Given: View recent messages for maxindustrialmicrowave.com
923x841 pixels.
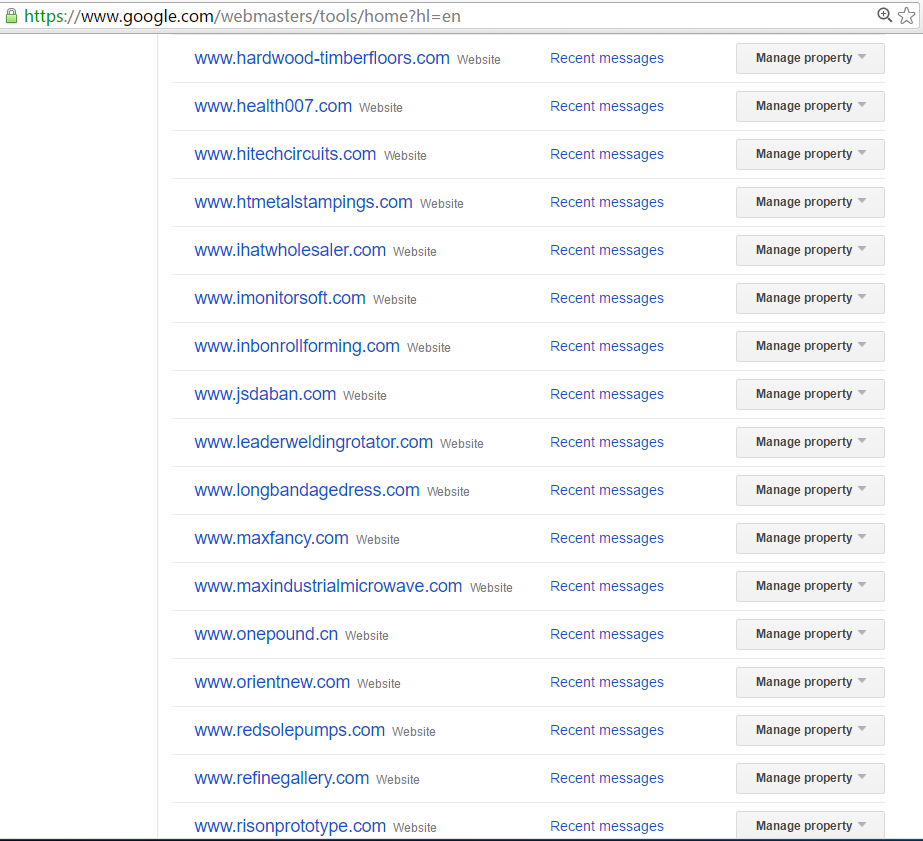Looking at the screenshot, I should tap(607, 587).
